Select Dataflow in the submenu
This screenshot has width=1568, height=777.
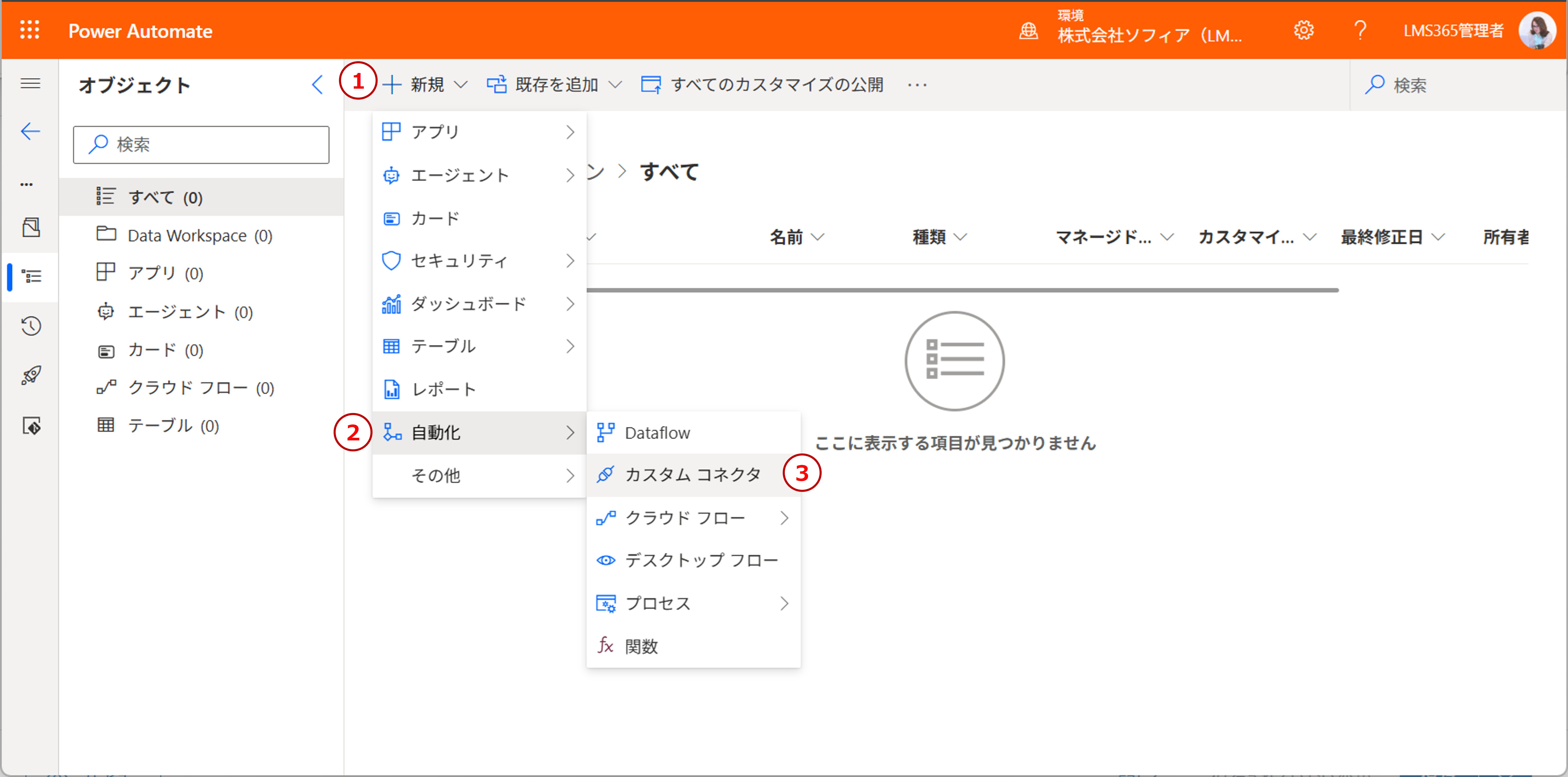coord(693,433)
